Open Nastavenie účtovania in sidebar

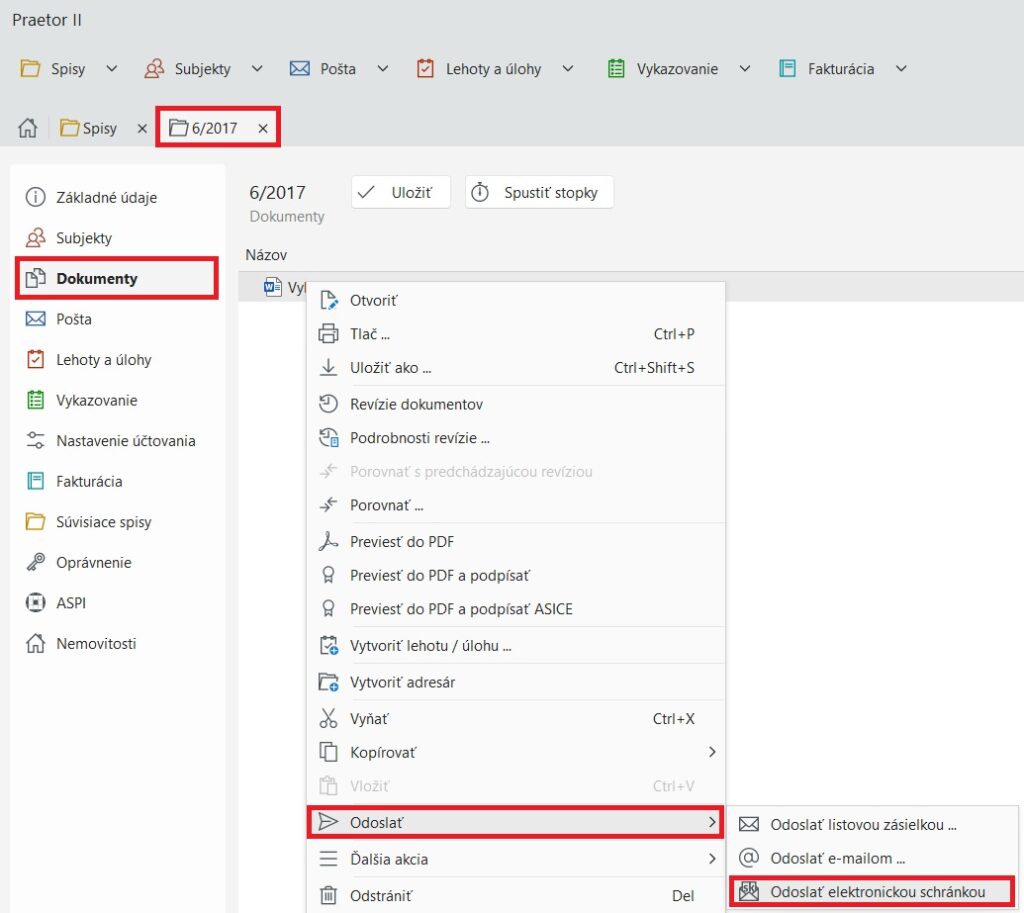tap(125, 440)
